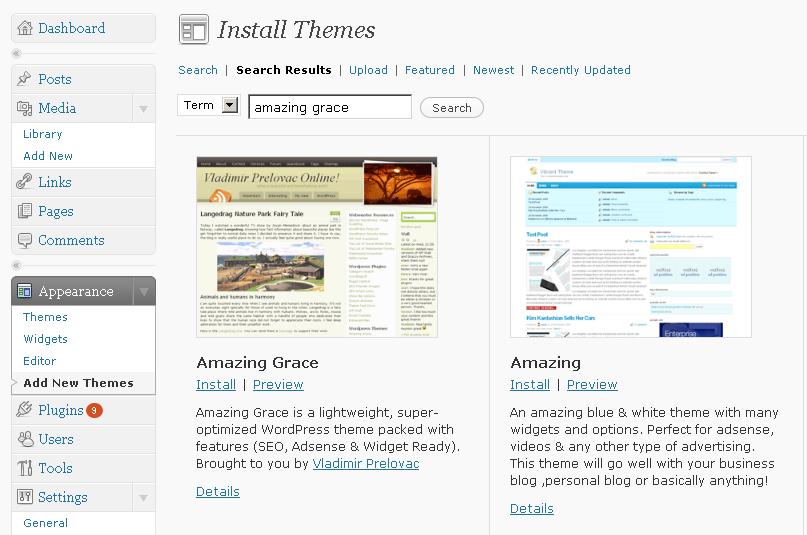Click the Pages document icon
Screen dimensions: 807x535
pyautogui.click(x=25, y=211)
